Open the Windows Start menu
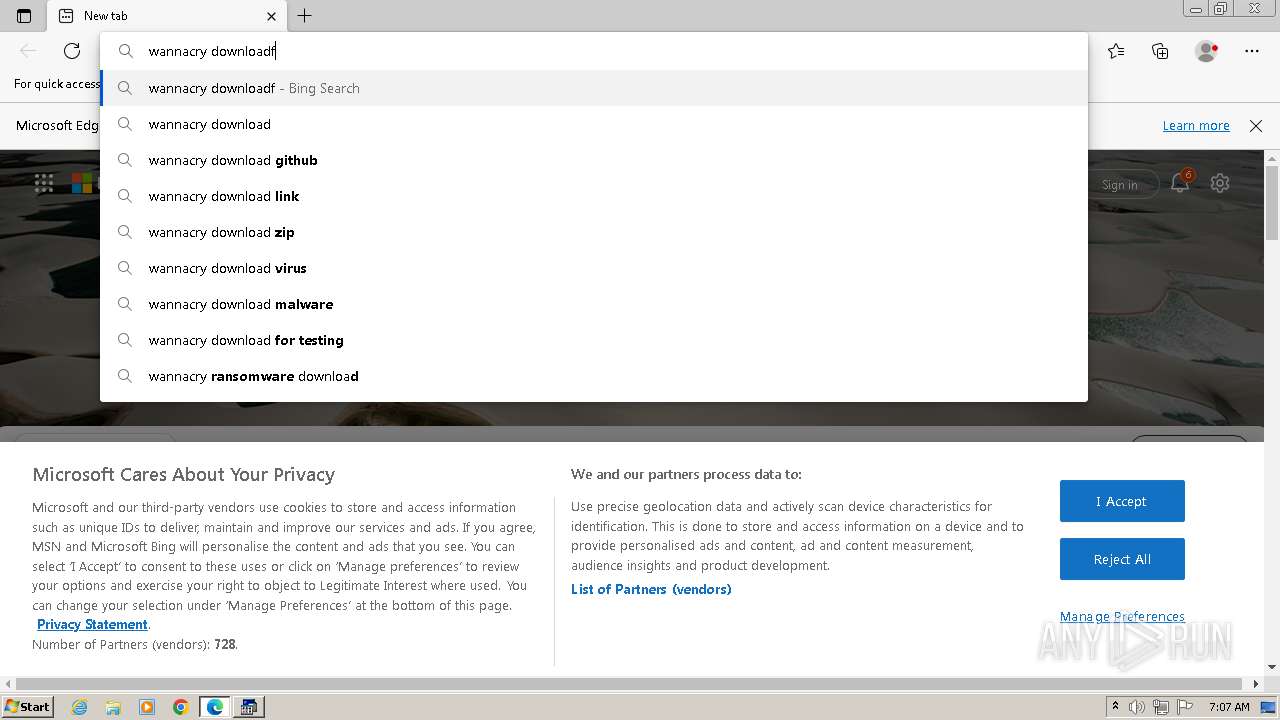The height and width of the screenshot is (720, 1280). pos(27,706)
